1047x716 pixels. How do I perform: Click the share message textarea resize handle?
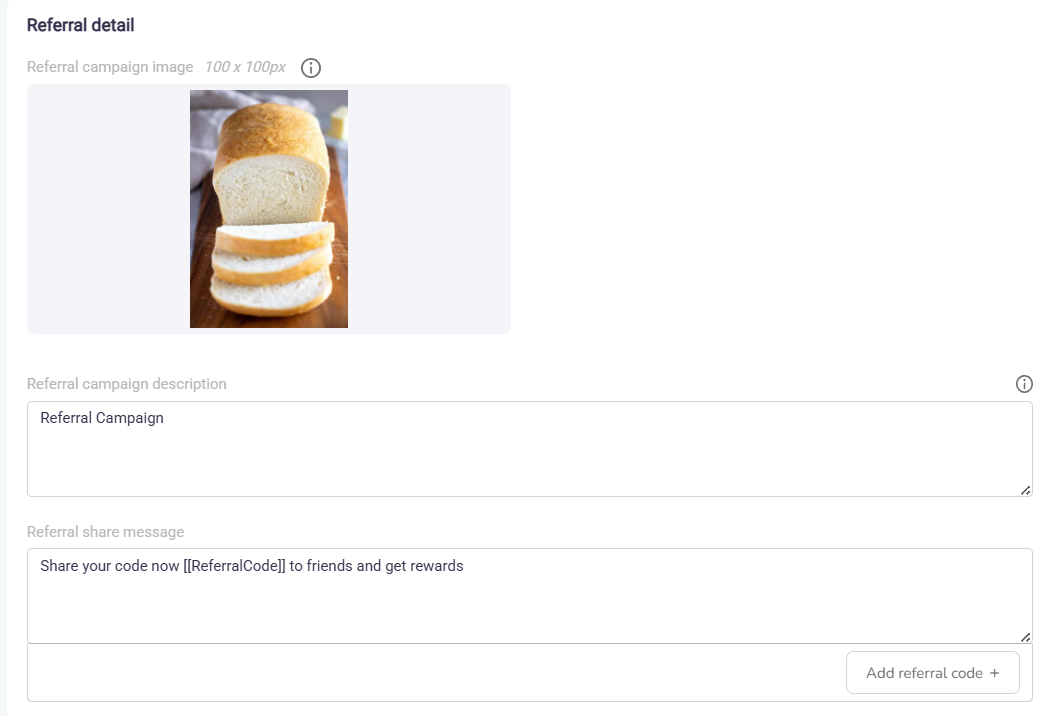(1025, 636)
